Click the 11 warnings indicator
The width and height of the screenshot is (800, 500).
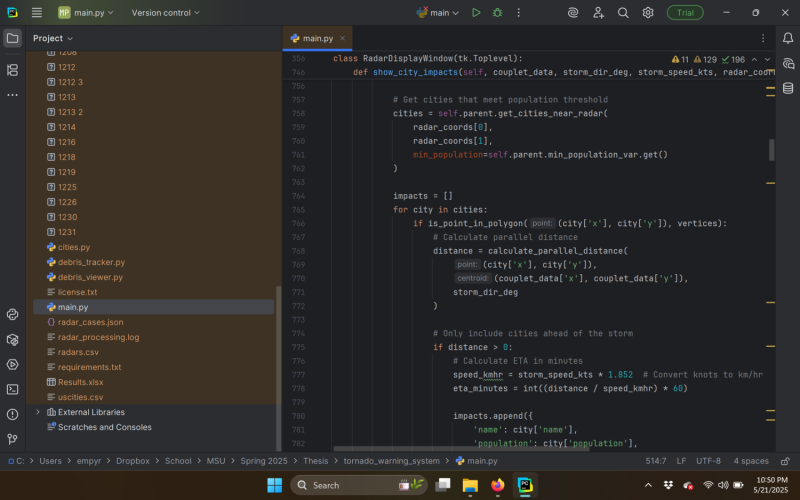[x=680, y=60]
